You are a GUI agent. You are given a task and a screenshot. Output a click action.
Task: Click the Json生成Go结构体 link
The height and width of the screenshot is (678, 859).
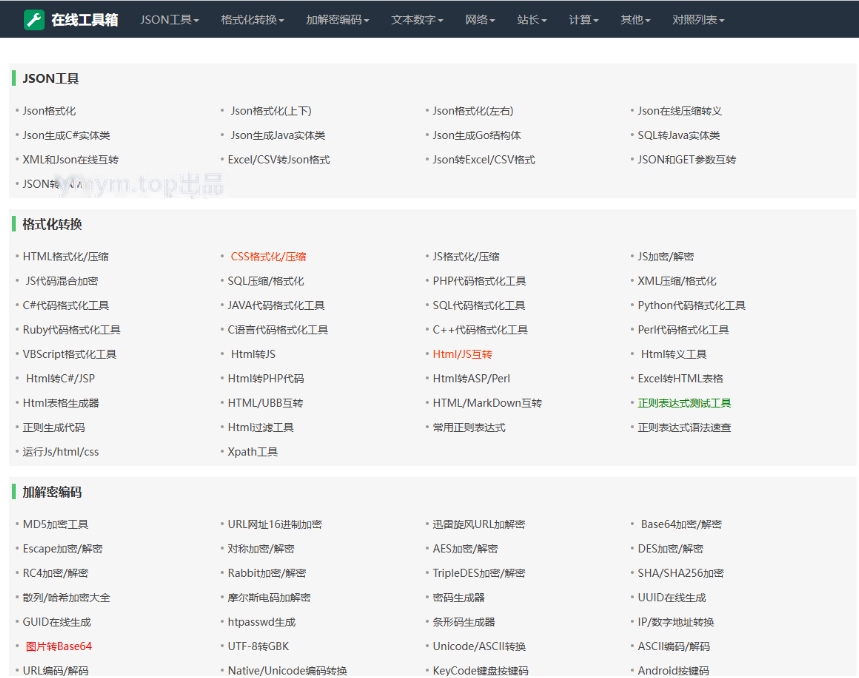(x=477, y=135)
